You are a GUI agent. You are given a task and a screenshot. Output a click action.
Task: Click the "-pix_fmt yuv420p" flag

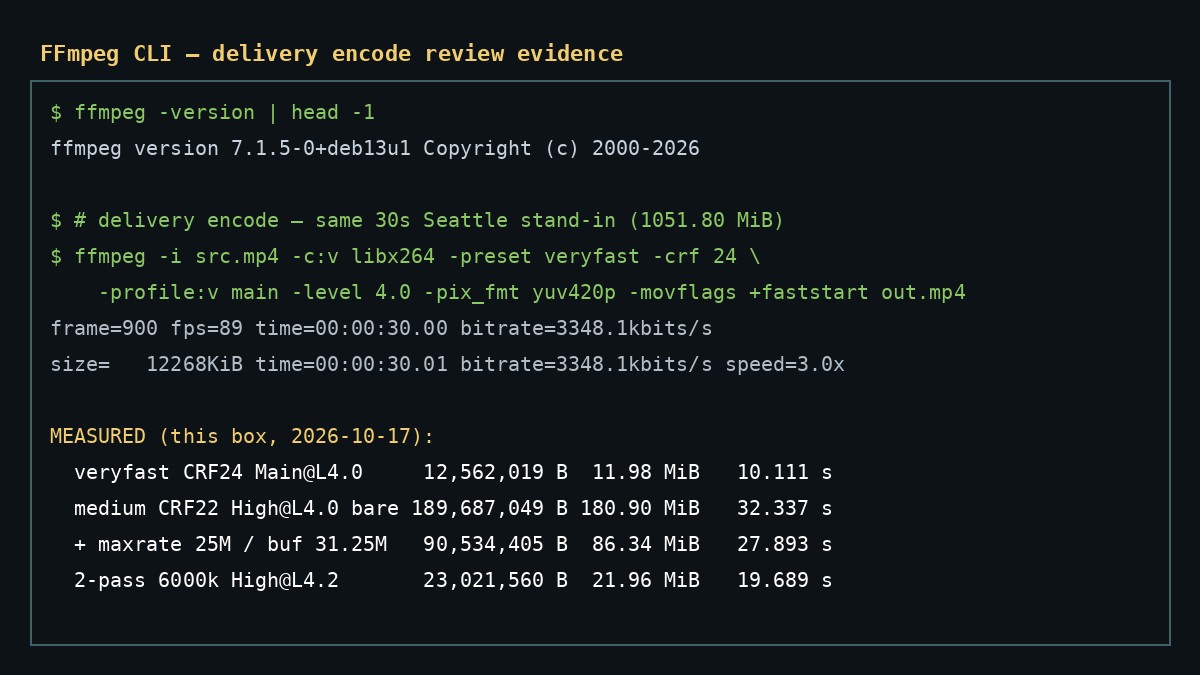(520, 293)
